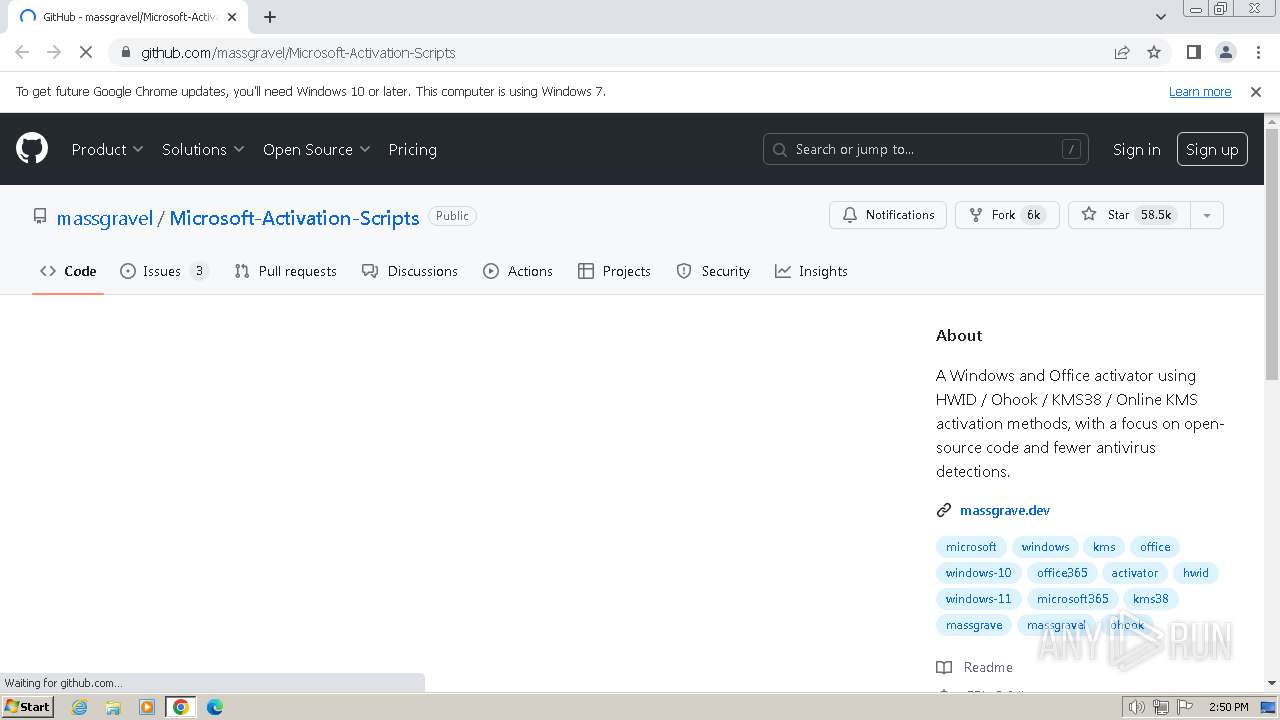Viewport: 1280px width, 720px height.
Task: Click the taskbar clock showing 2:50 PM
Action: coord(1228,707)
